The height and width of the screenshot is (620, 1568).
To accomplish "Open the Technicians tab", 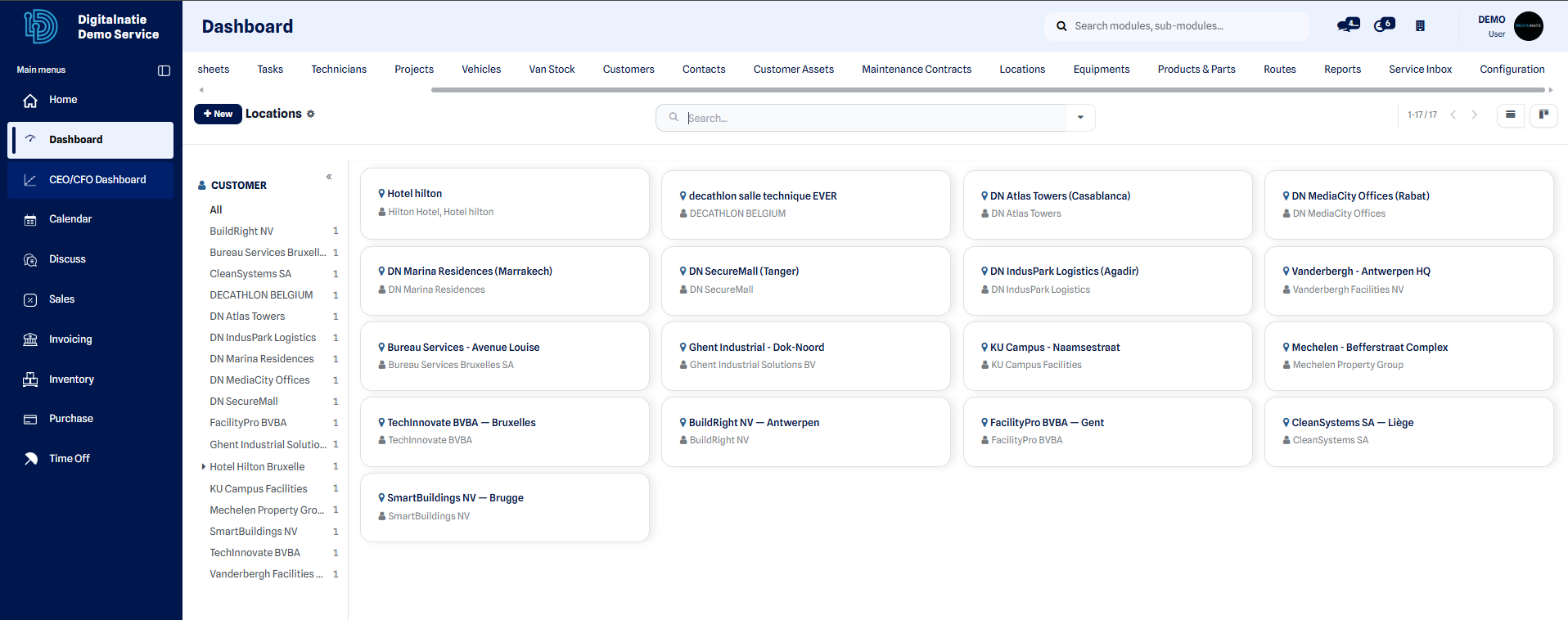I will pyautogui.click(x=339, y=70).
